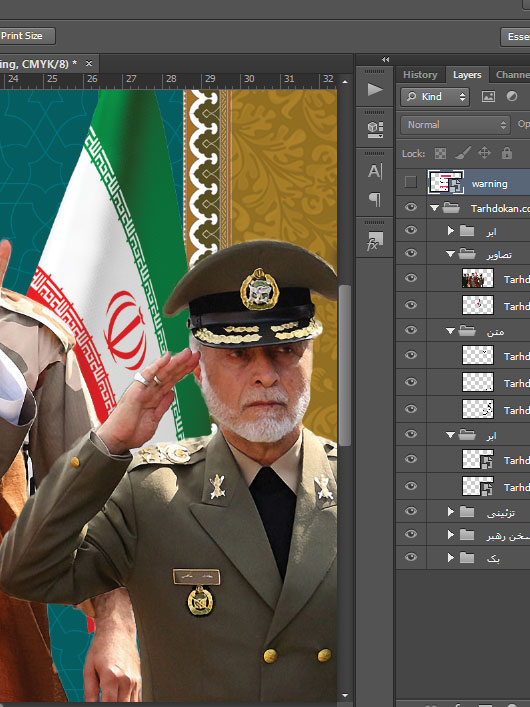530x707 pixels.
Task: Expand the بک group
Action: (x=450, y=558)
